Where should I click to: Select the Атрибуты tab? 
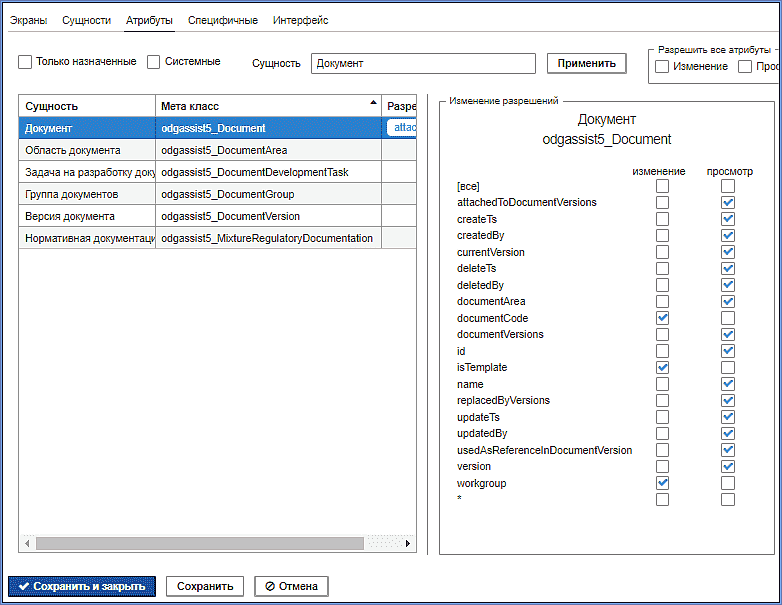coord(149,20)
